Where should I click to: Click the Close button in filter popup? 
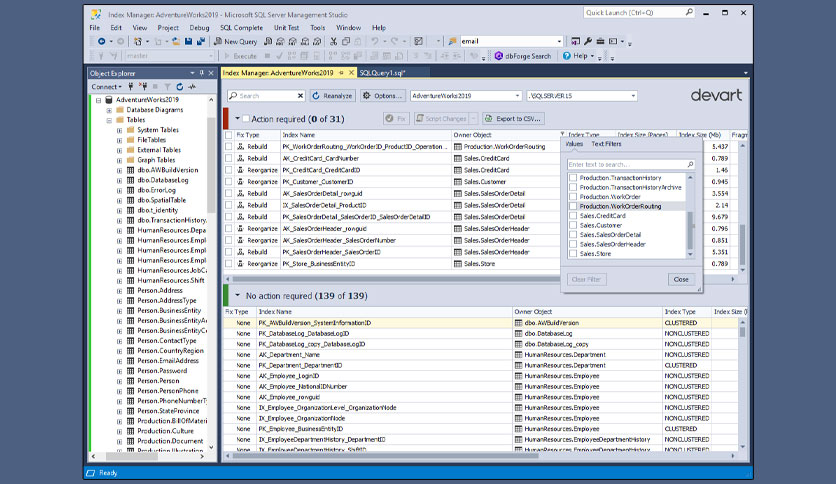(681, 279)
